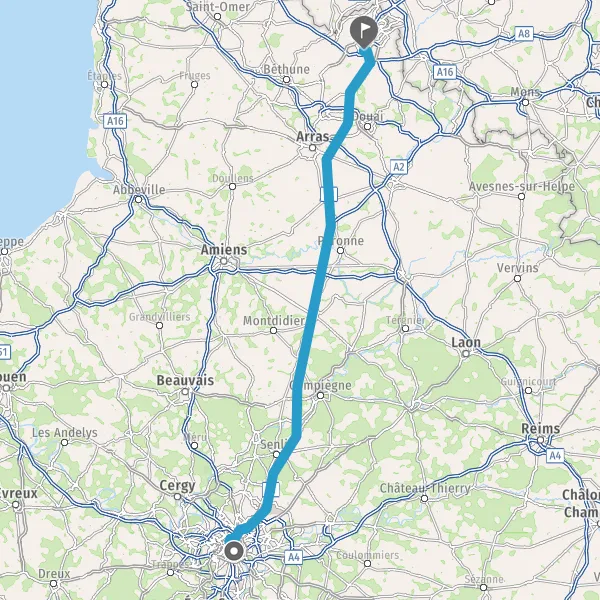
Task: Select the Amiens city label
Action: [224, 250]
